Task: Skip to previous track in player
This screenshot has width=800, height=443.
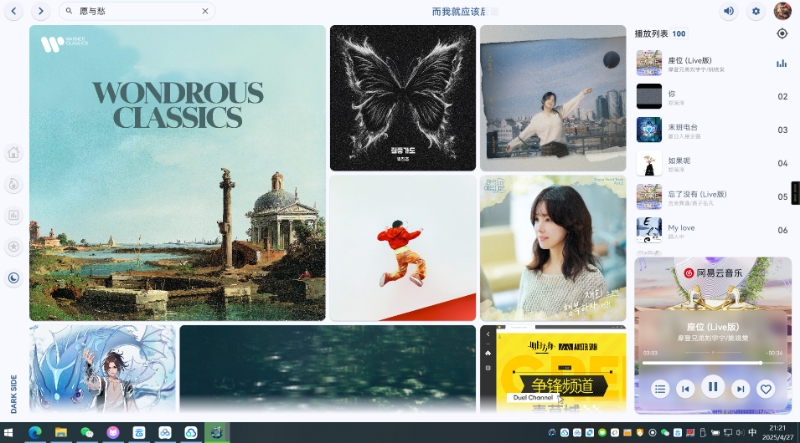Action: pyautogui.click(x=685, y=389)
